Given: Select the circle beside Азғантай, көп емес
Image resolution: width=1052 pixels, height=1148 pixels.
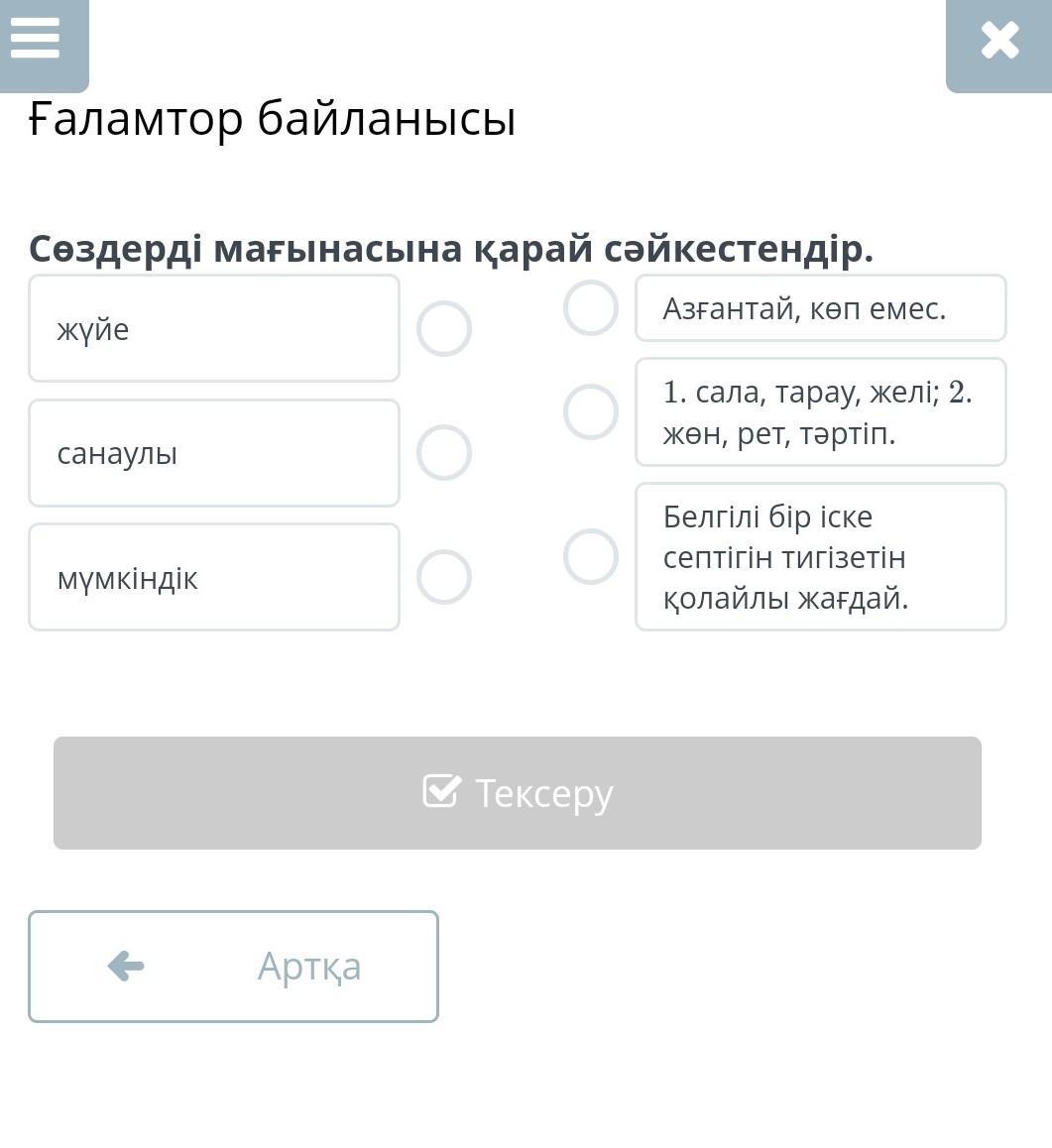Looking at the screenshot, I should pos(591,307).
